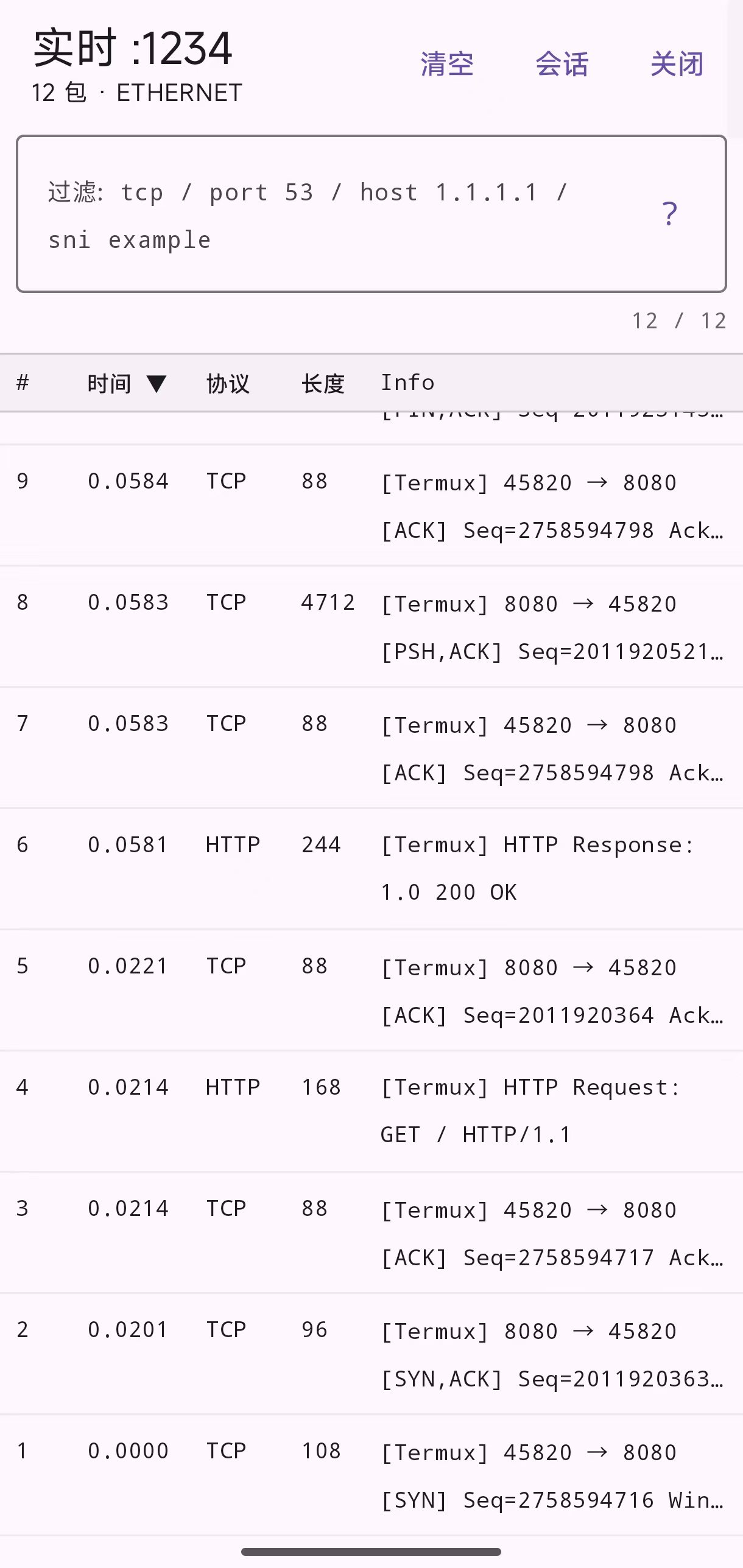Sort by the Info column header
The width and height of the screenshot is (743, 1568).
tap(407, 383)
